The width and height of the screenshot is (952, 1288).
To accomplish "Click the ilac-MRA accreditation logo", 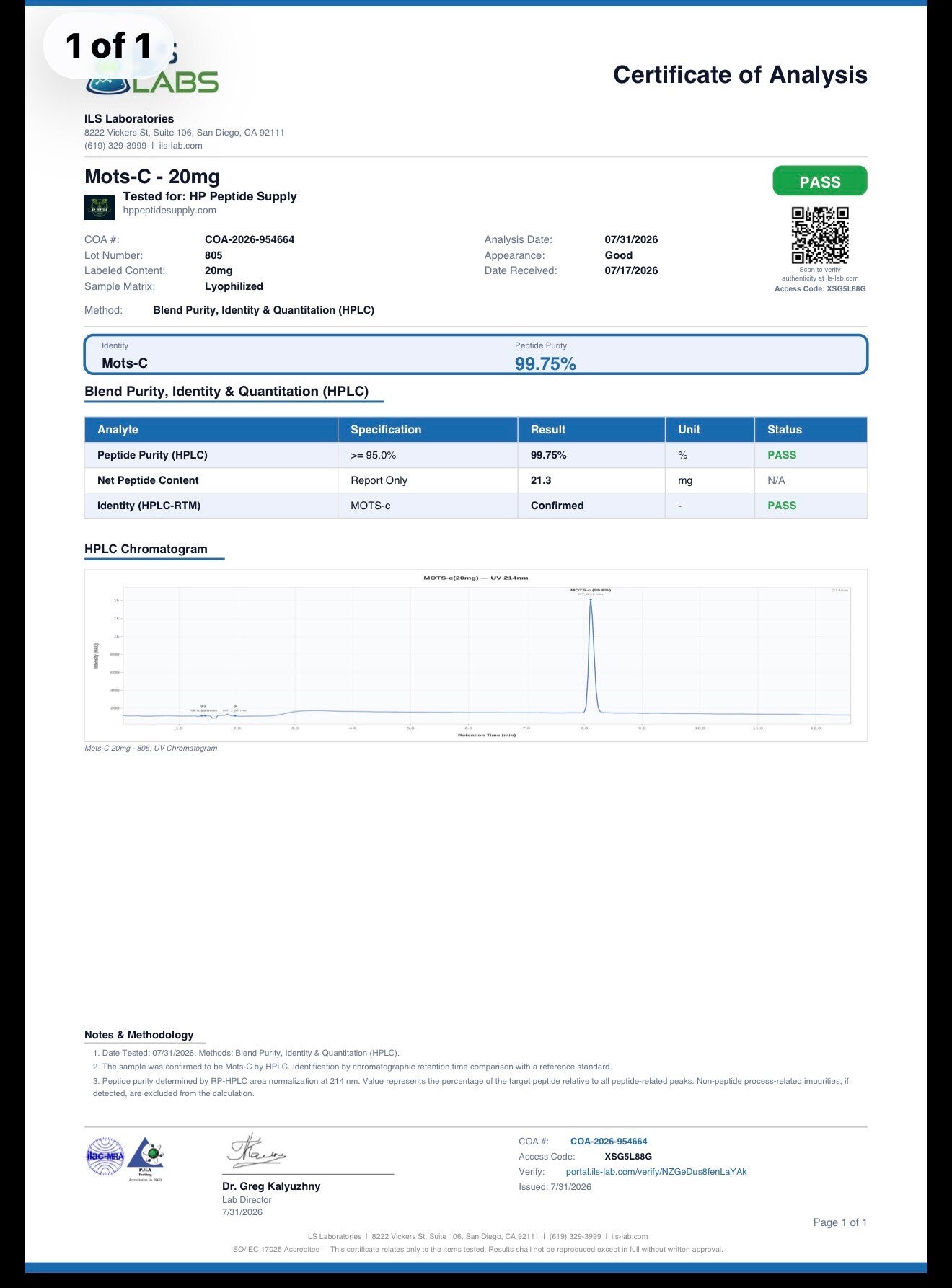I will (105, 1157).
